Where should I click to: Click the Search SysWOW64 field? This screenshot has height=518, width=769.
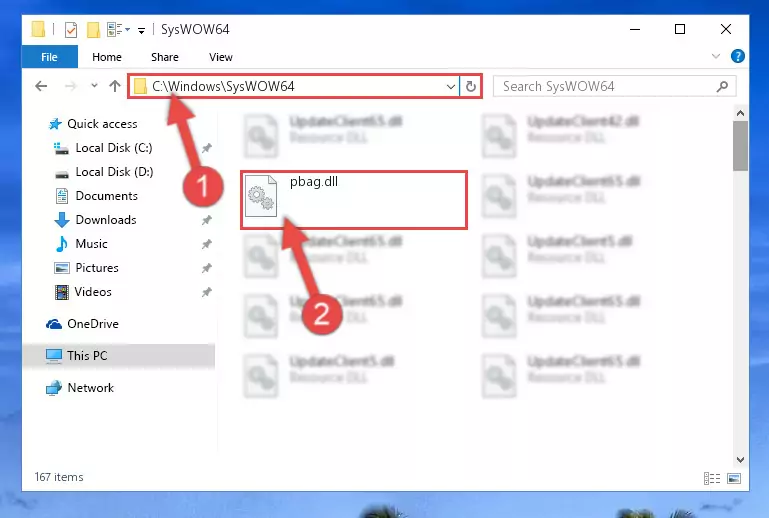[615, 86]
